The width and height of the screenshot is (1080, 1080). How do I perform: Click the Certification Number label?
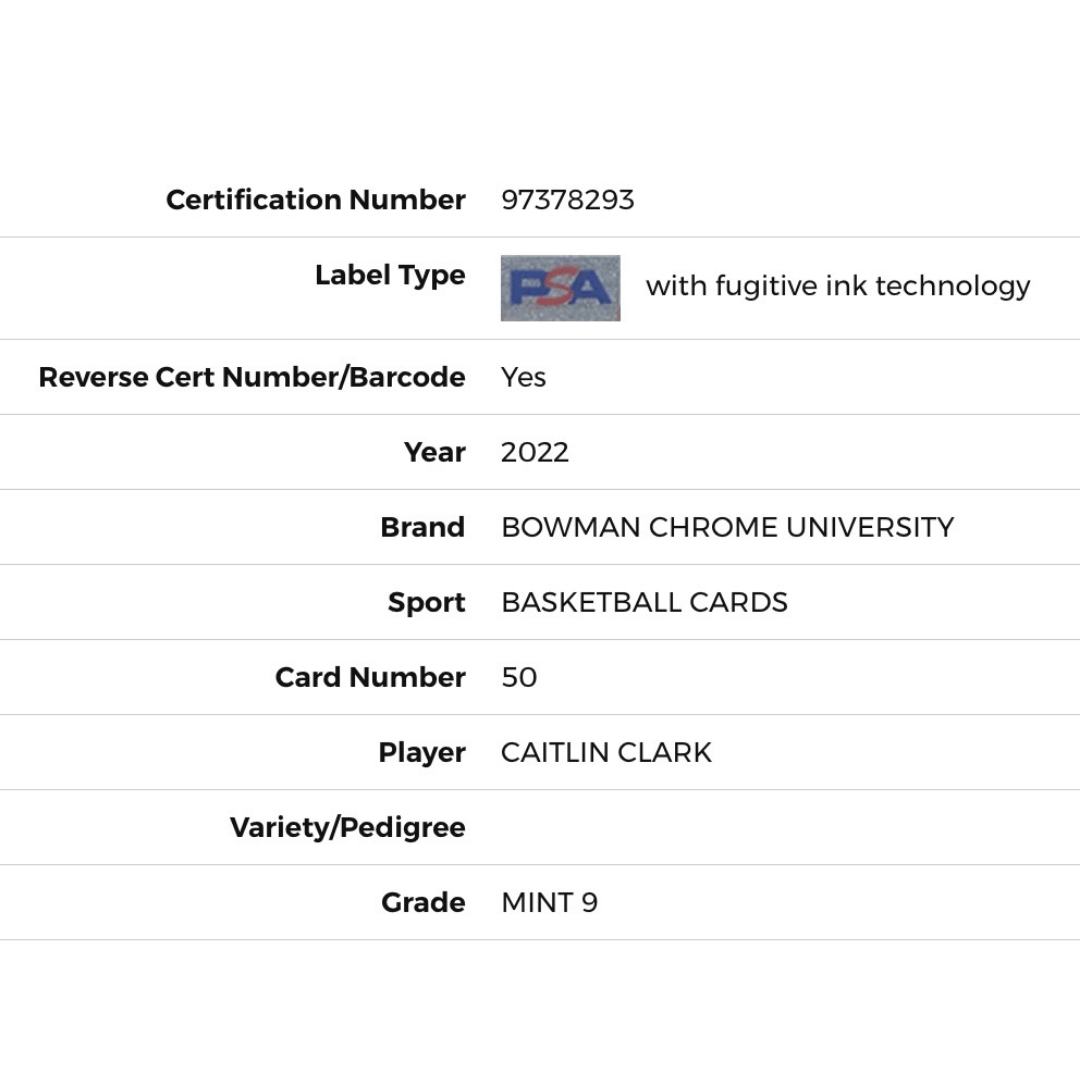315,200
